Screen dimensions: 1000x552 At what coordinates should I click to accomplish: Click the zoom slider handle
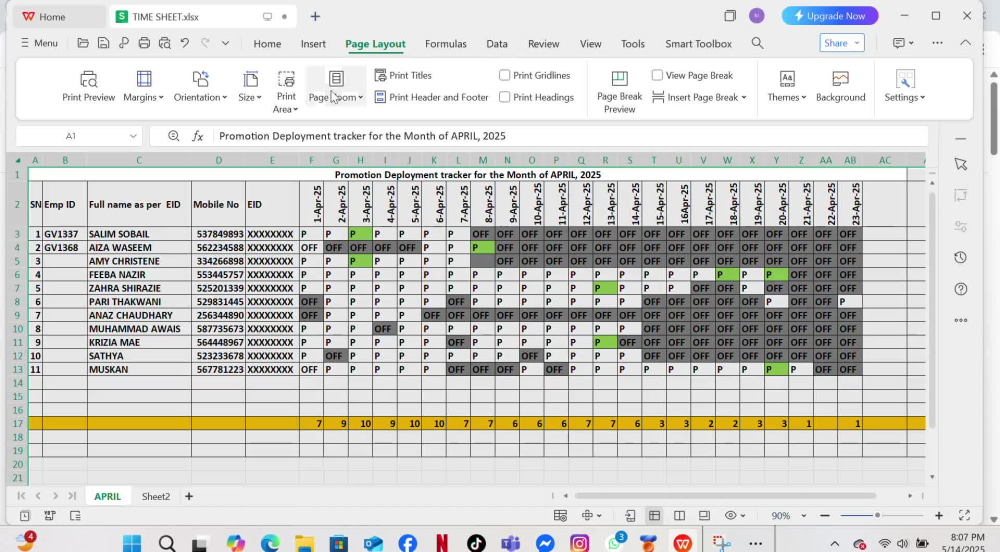(x=878, y=515)
